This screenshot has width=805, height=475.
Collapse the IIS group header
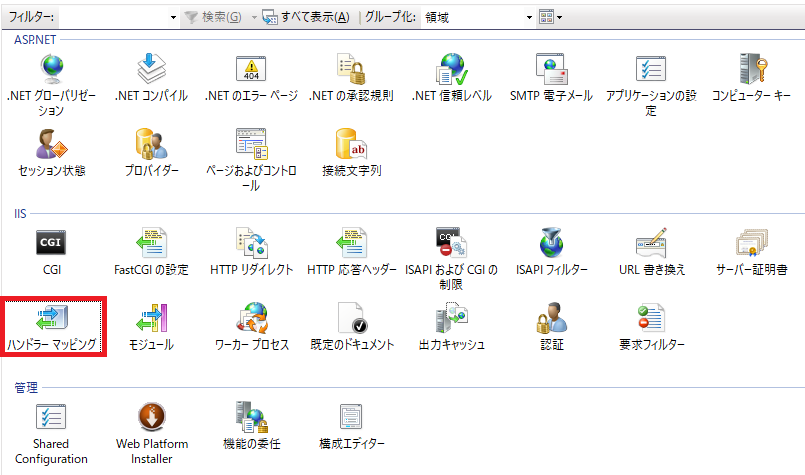(x=20, y=214)
